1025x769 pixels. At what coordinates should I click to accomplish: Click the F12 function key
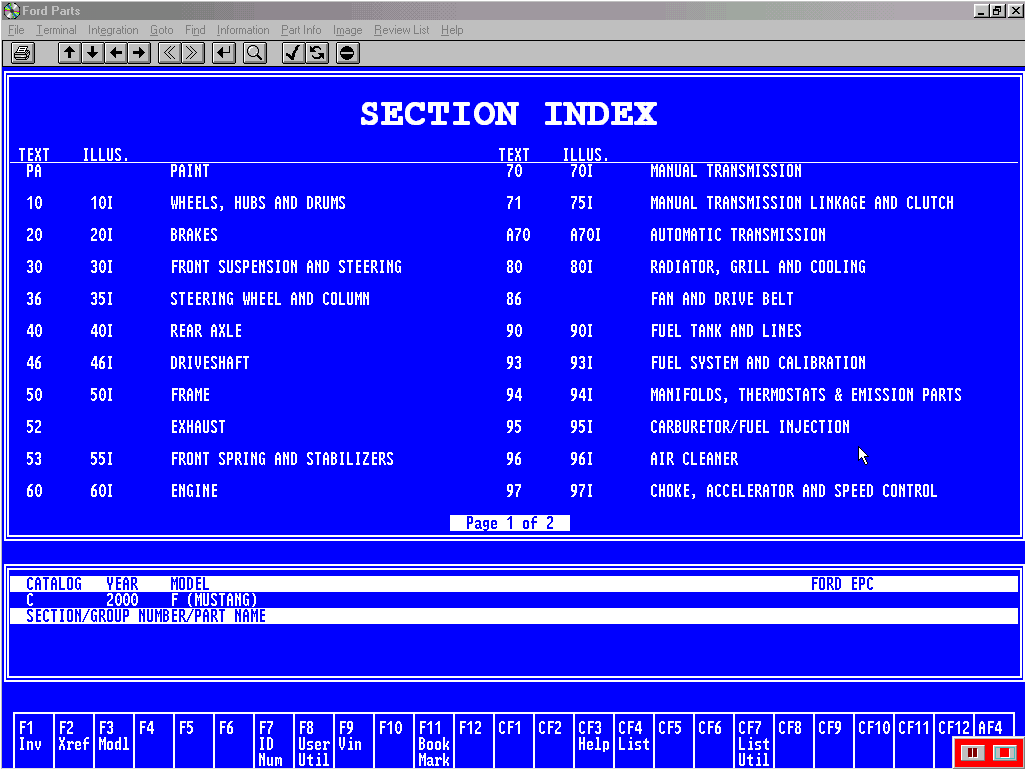tap(473, 740)
